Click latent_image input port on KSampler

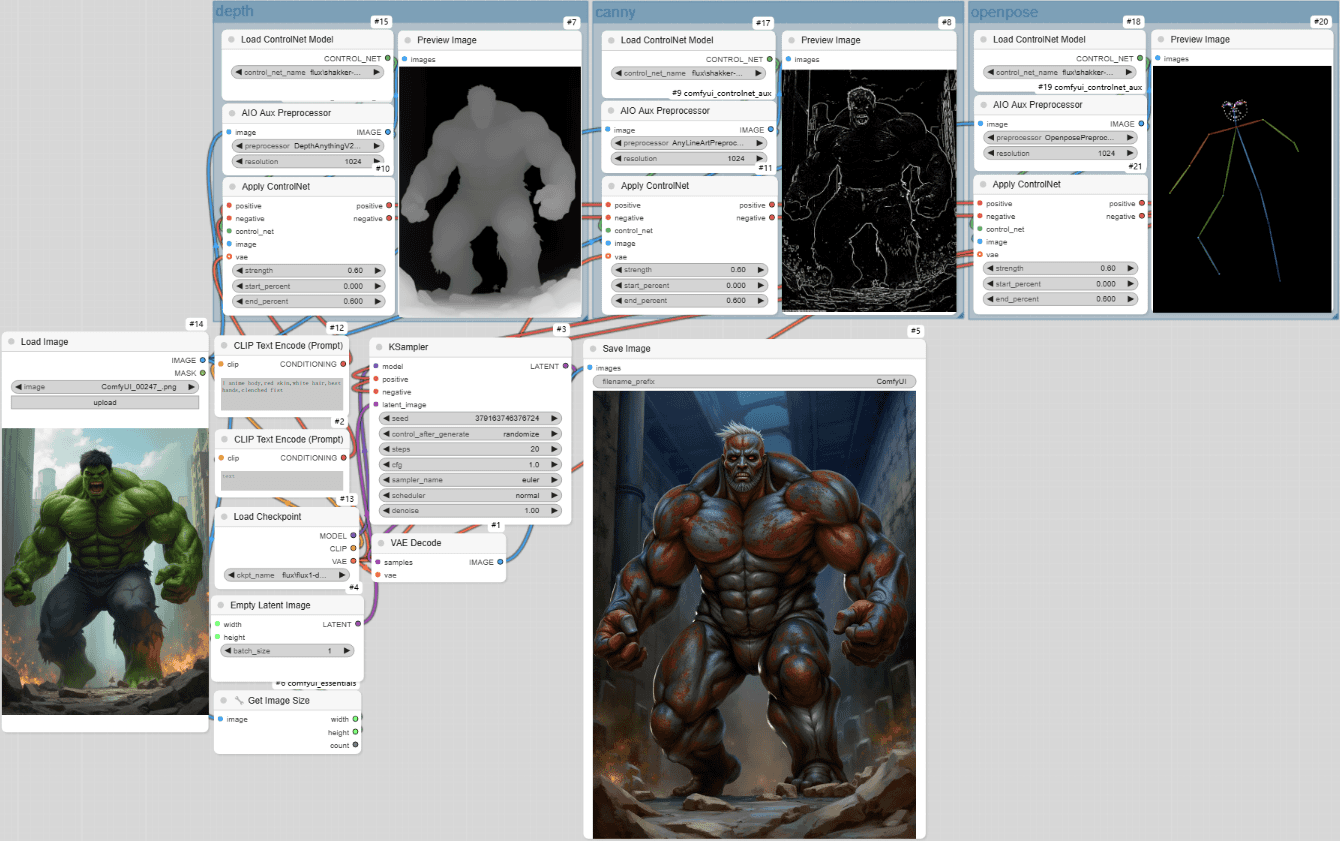pos(376,405)
